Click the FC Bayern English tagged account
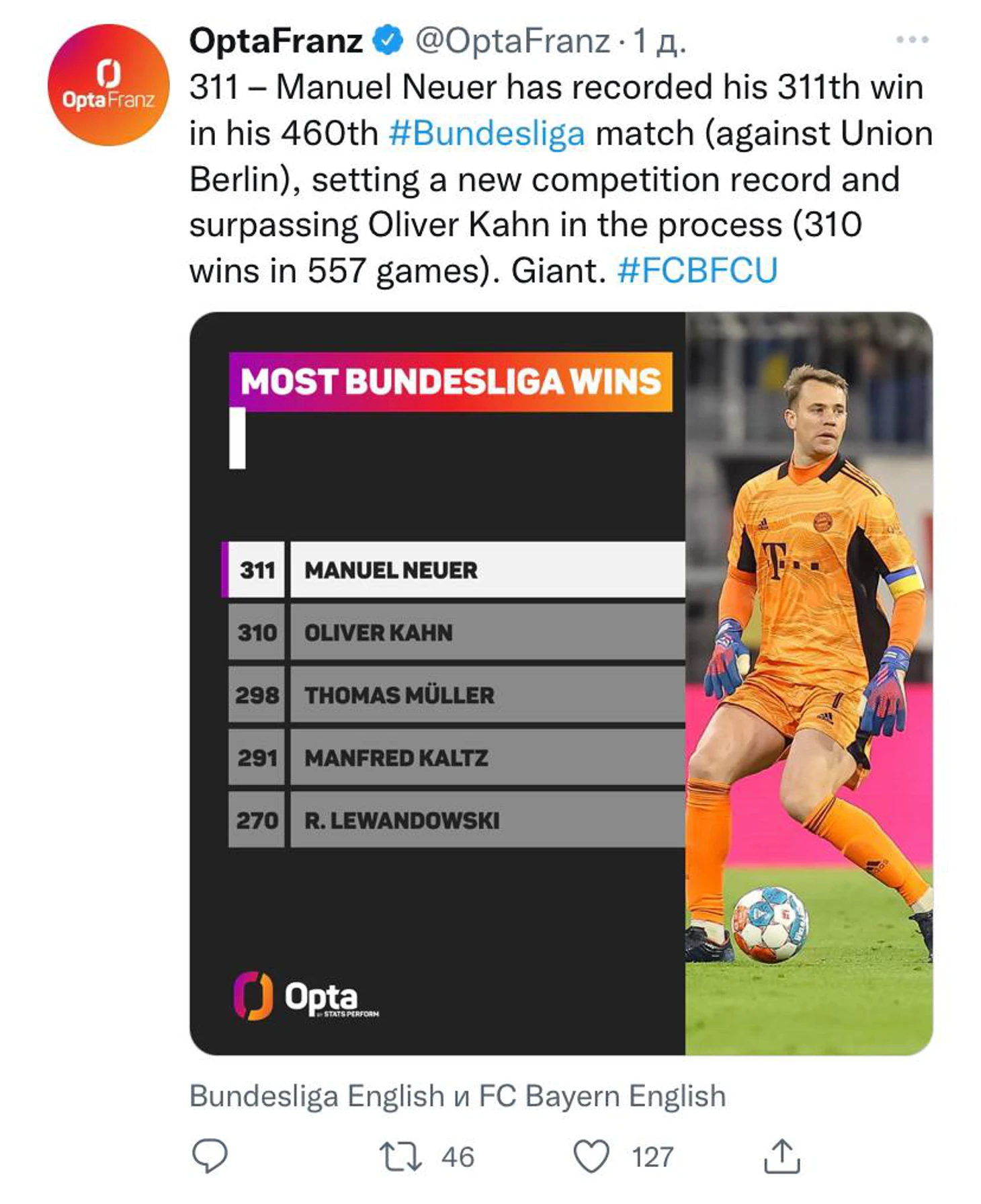 pos(602,1096)
